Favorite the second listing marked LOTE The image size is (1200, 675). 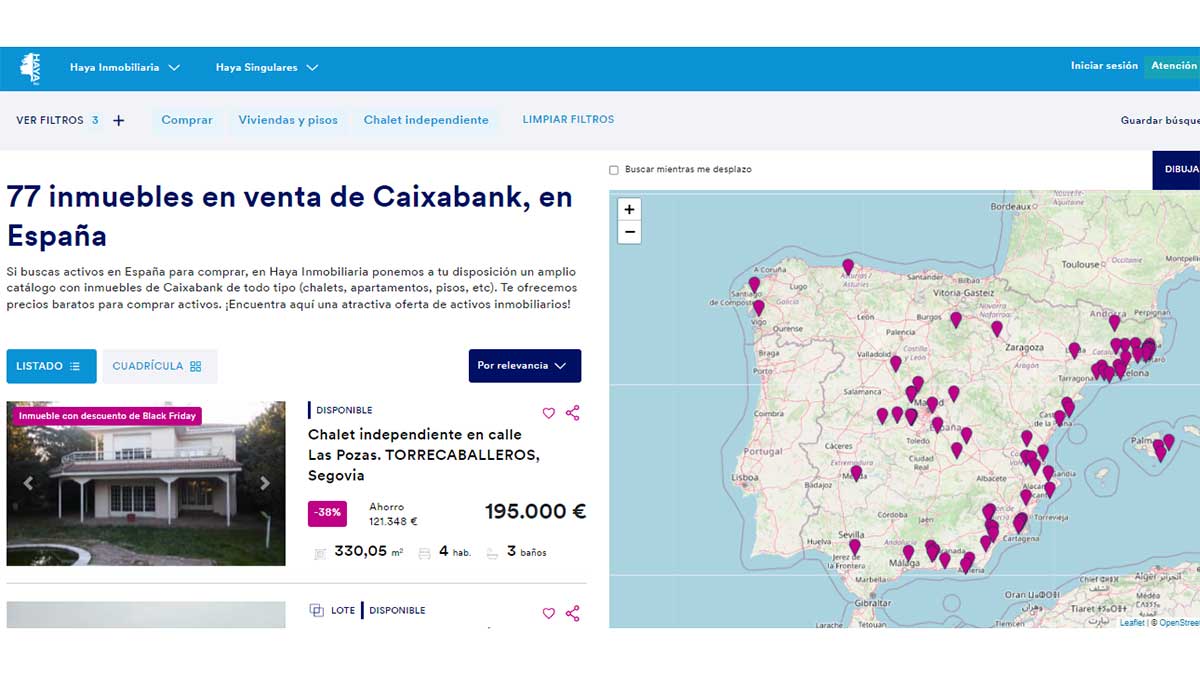[548, 613]
